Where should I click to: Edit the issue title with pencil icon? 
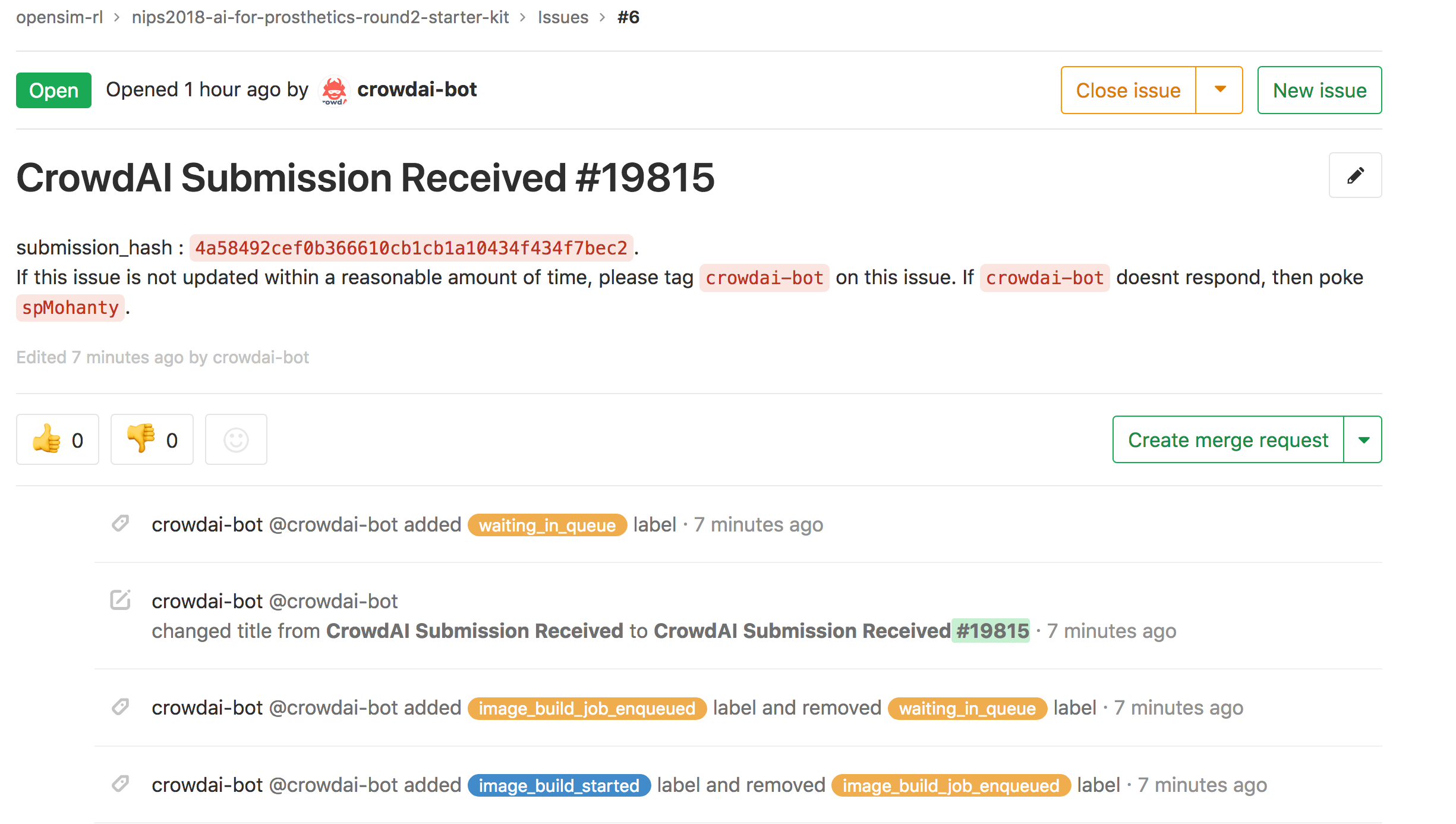(1355, 175)
